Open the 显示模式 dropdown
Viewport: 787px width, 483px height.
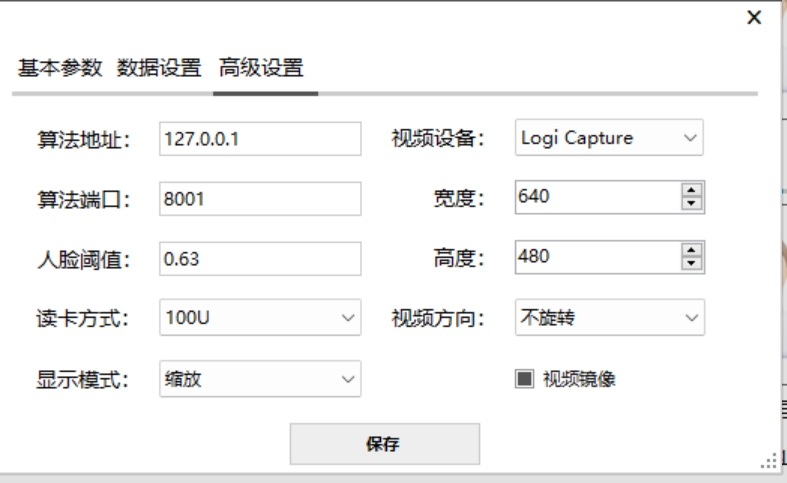click(259, 379)
